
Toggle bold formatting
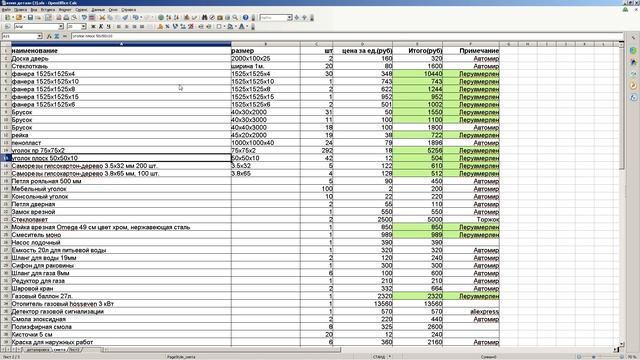93,27
